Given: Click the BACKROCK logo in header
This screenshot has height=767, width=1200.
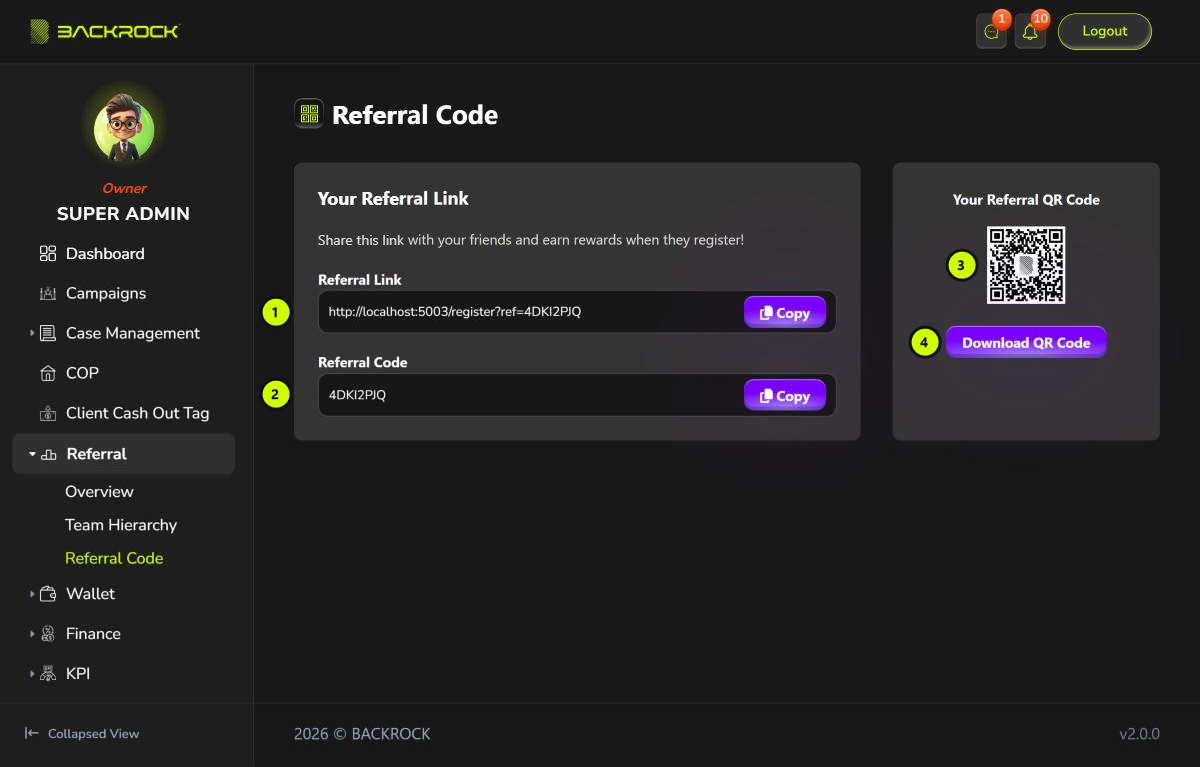Looking at the screenshot, I should point(104,31).
